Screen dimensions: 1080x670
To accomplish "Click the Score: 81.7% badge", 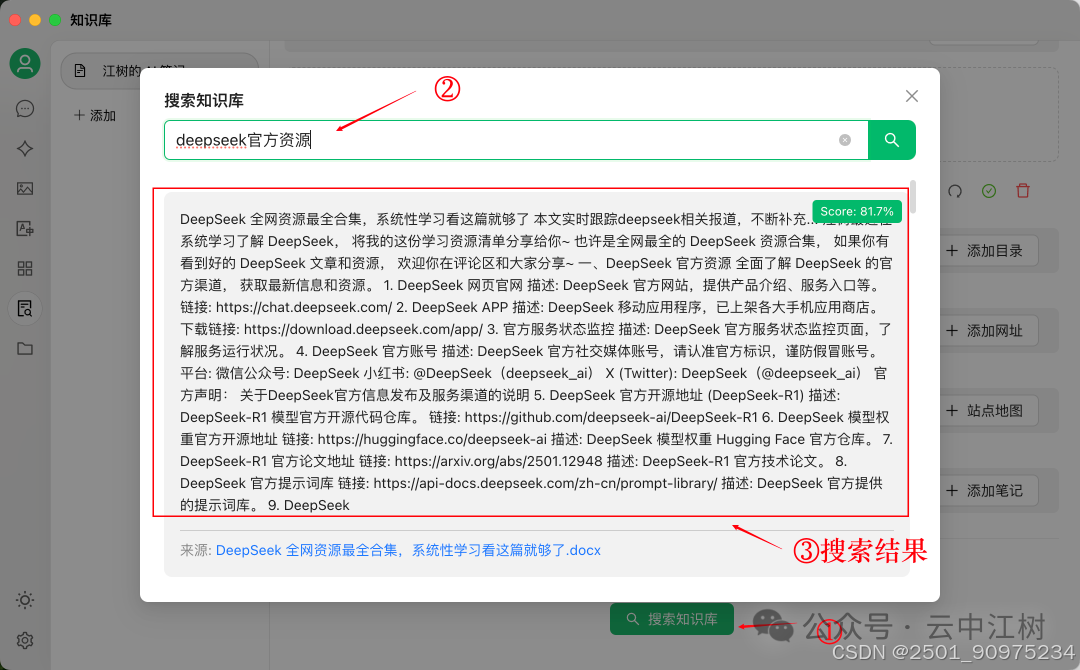I will [x=857, y=211].
